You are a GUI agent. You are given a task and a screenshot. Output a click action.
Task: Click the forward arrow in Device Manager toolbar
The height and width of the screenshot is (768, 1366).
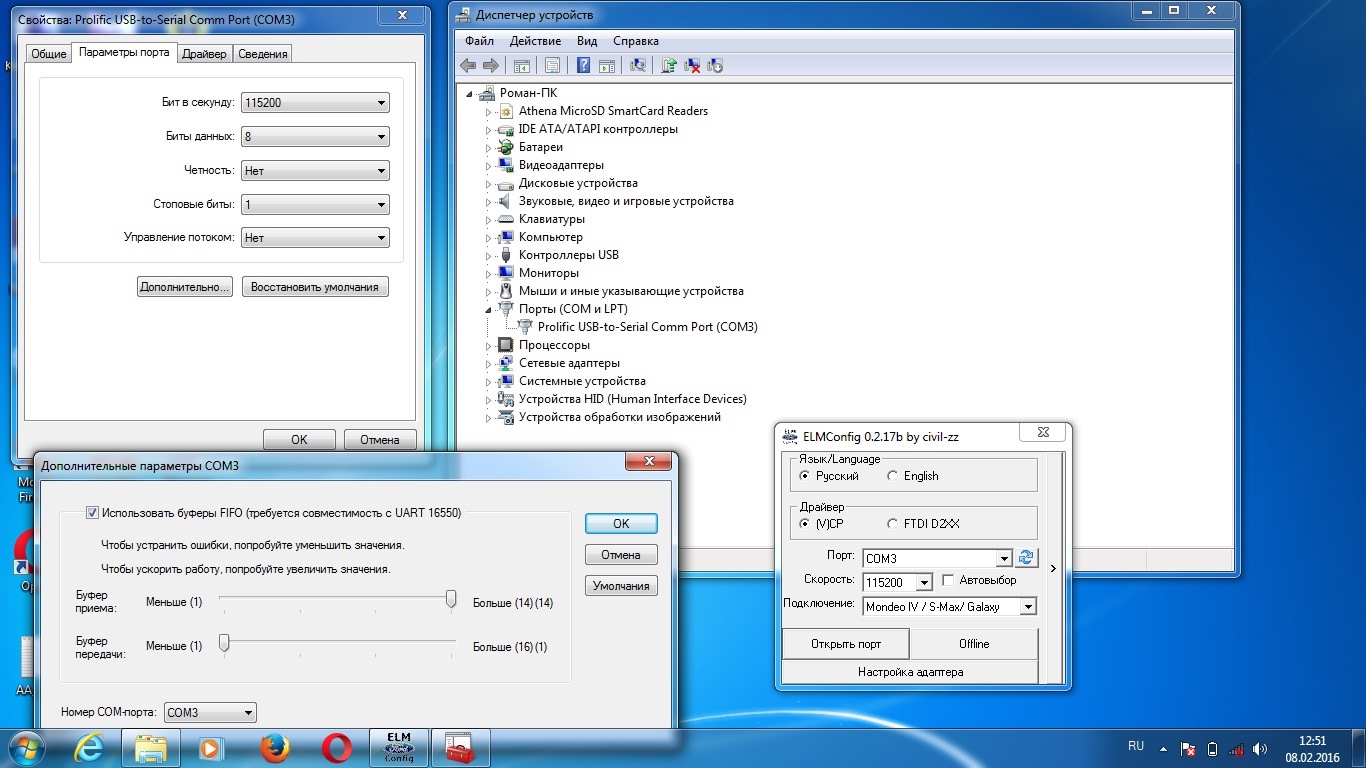coord(490,66)
